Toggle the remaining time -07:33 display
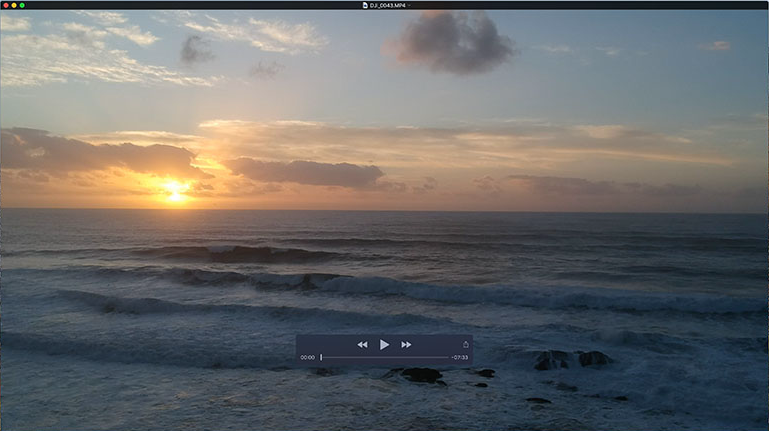769x431 pixels. coord(460,357)
